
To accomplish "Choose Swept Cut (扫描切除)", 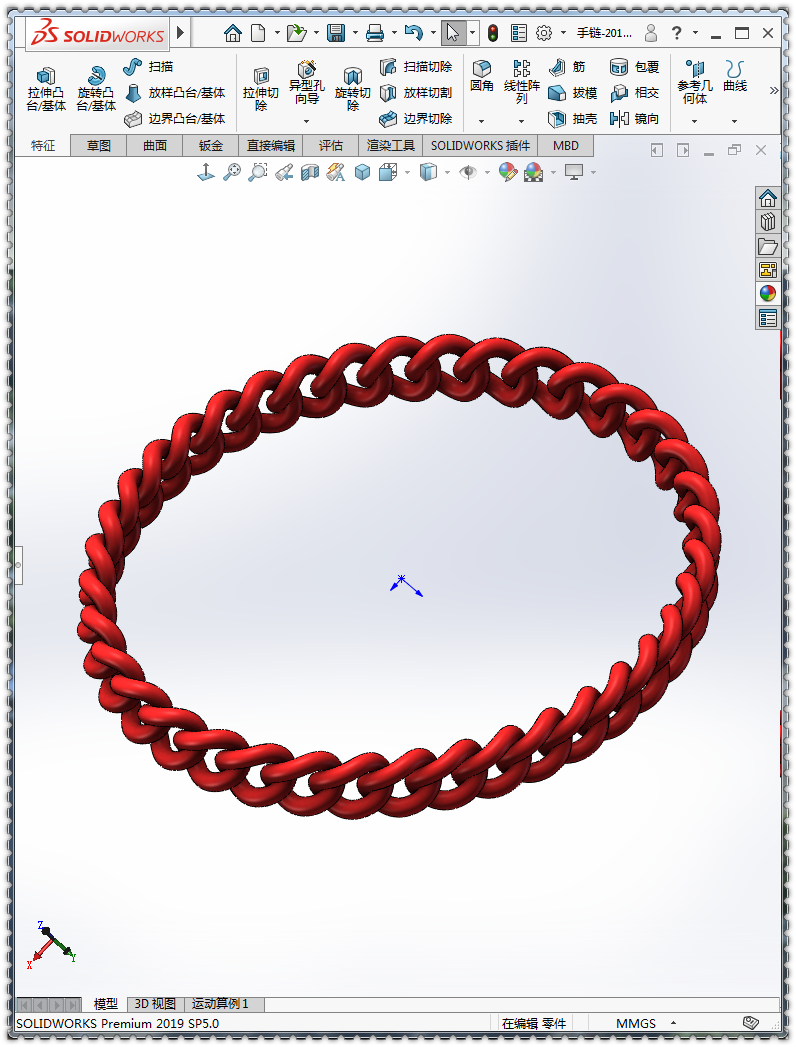I will [x=416, y=67].
